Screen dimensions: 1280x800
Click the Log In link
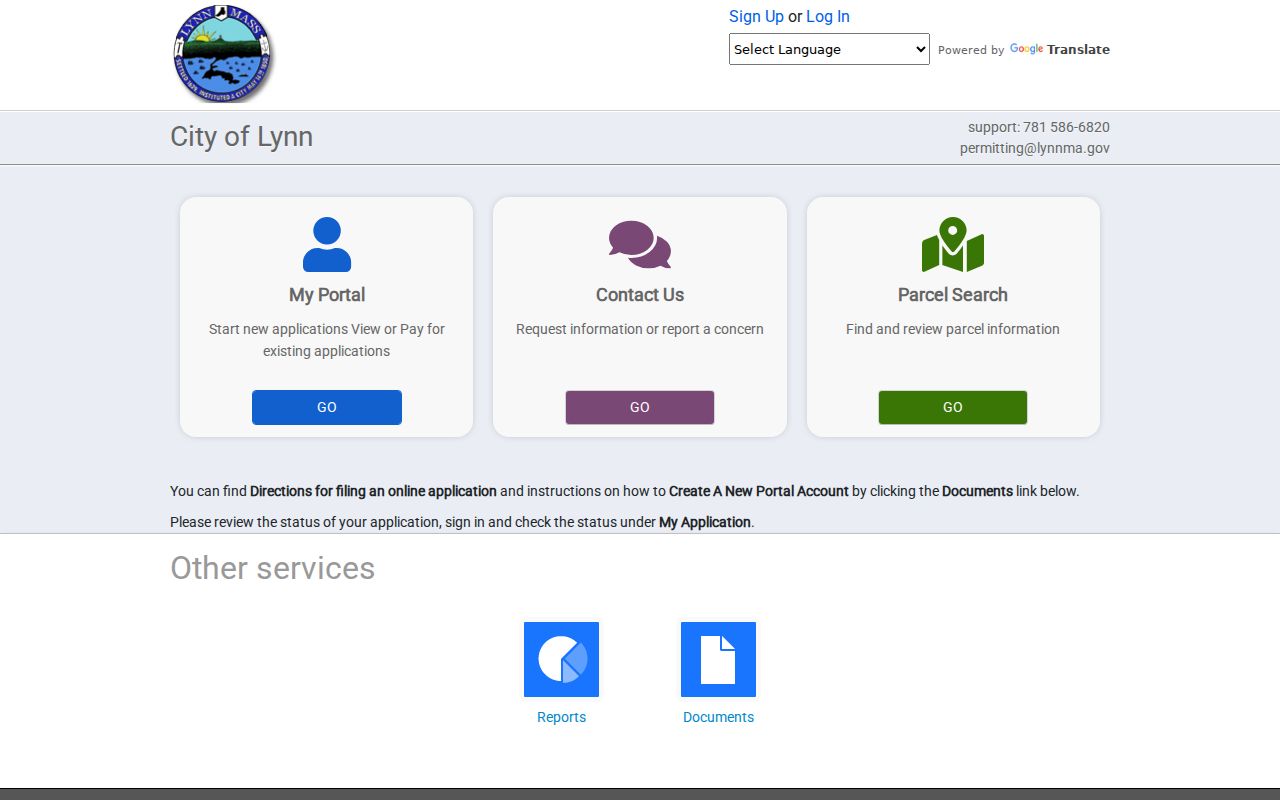tap(828, 16)
